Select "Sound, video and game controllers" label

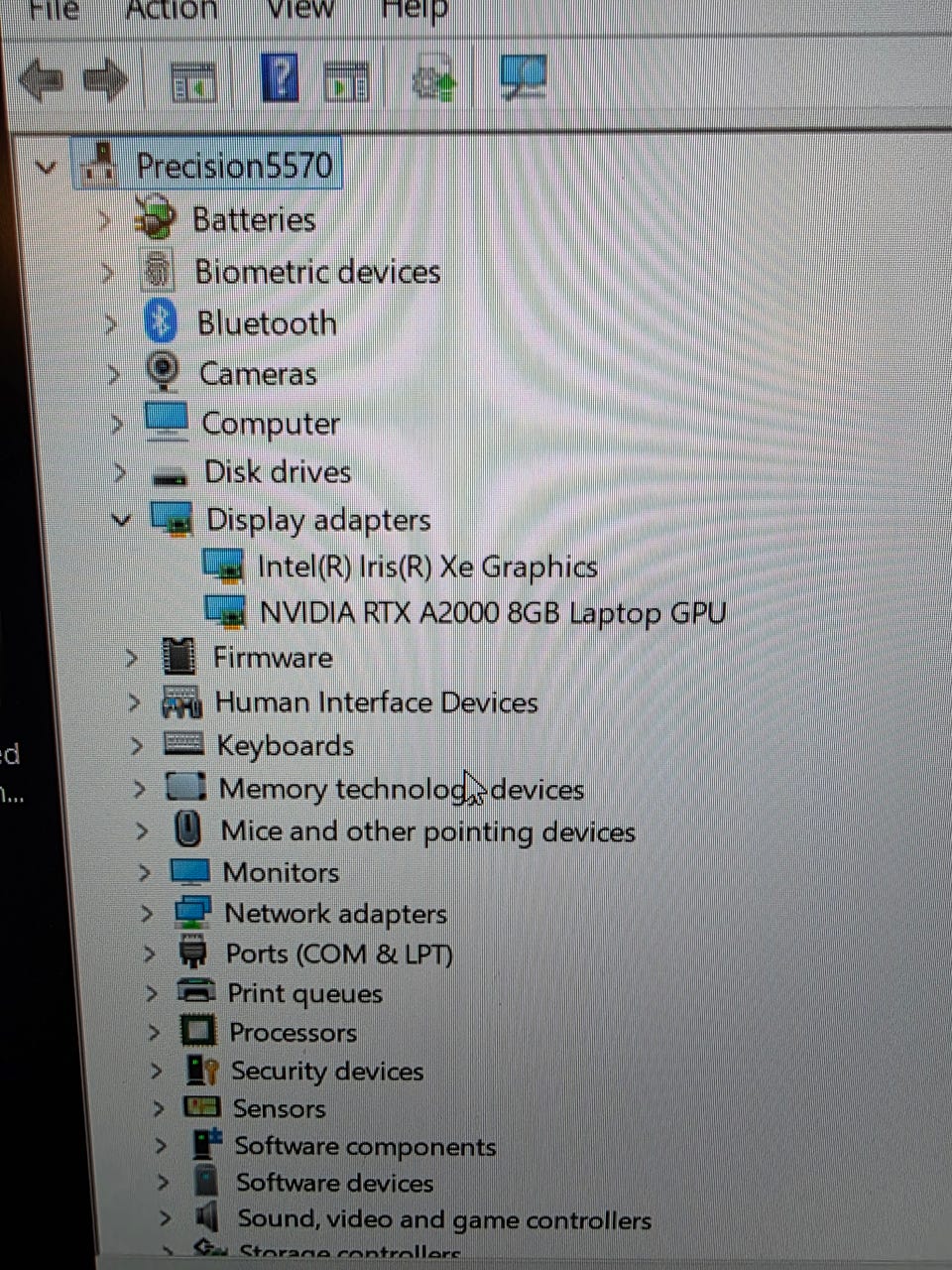(x=445, y=1219)
